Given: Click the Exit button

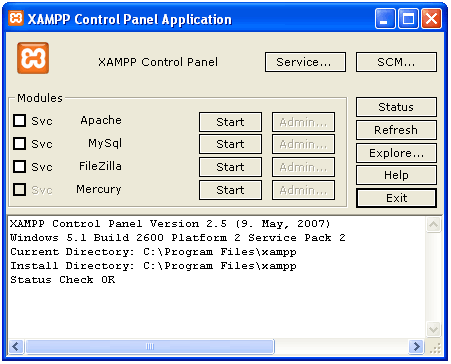Looking at the screenshot, I should (x=396, y=198).
